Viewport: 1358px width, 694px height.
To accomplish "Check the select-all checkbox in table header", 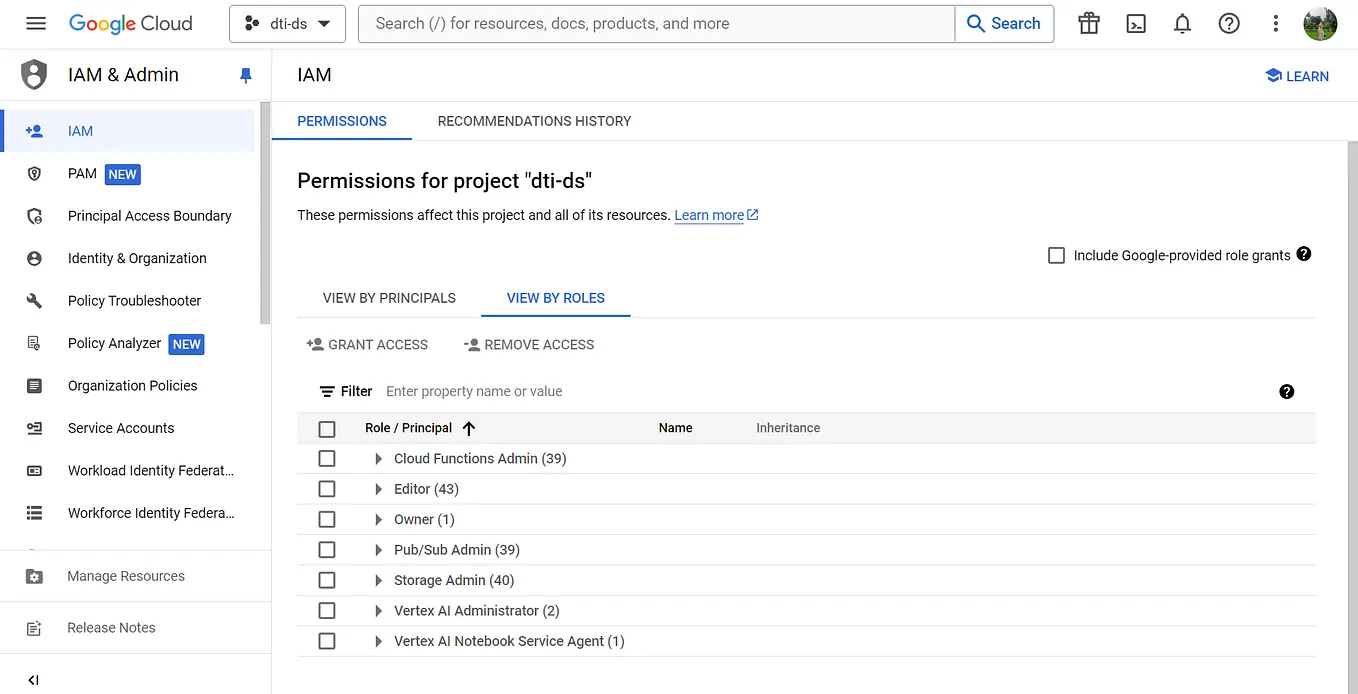I will tap(327, 428).
